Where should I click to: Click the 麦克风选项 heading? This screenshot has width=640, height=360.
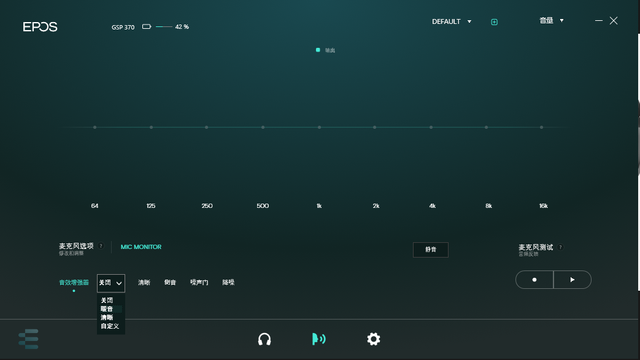coord(76,246)
